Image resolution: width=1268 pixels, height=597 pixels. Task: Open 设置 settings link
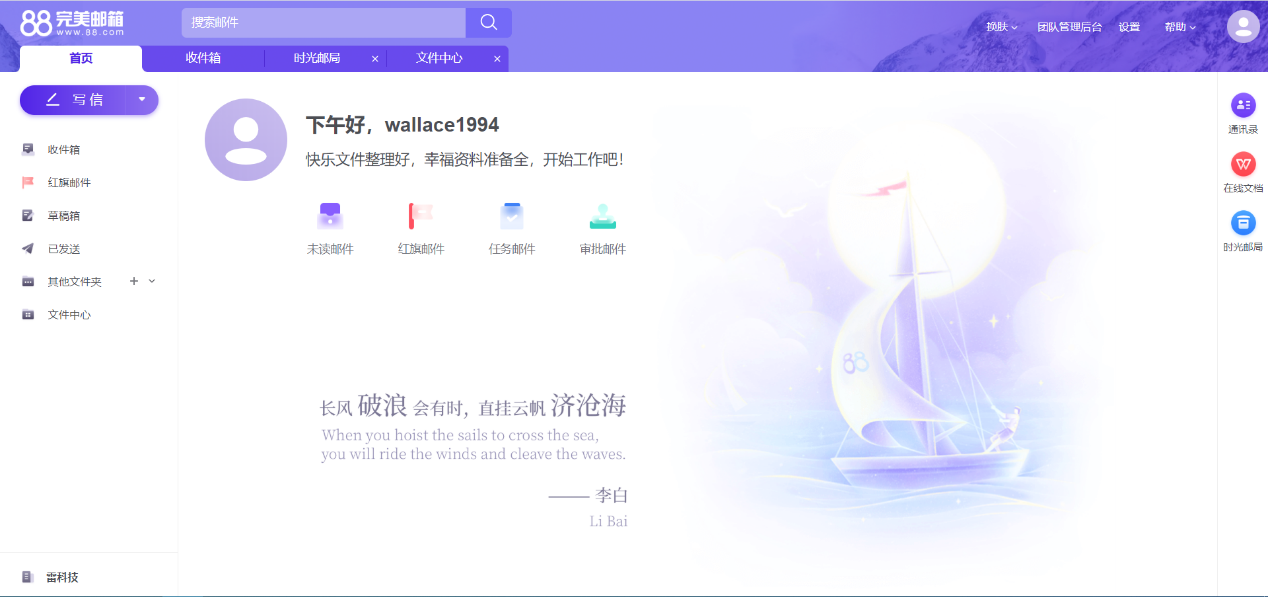pyautogui.click(x=1129, y=27)
